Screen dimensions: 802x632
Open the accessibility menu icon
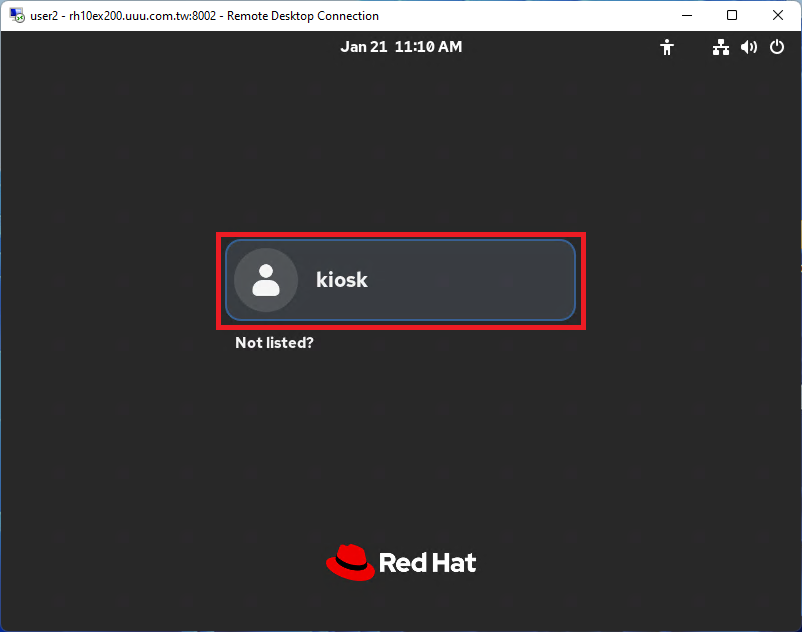click(667, 47)
